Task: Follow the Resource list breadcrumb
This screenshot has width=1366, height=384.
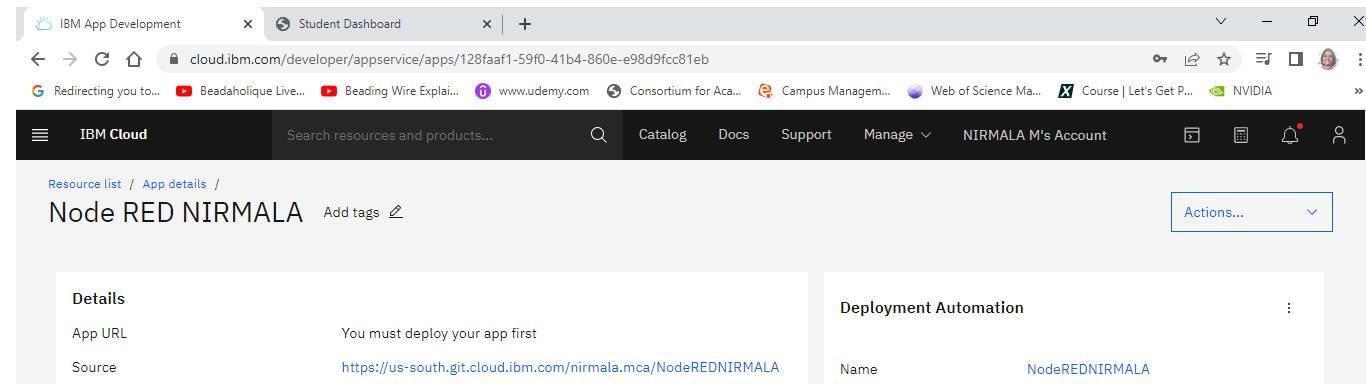Action: pos(84,184)
